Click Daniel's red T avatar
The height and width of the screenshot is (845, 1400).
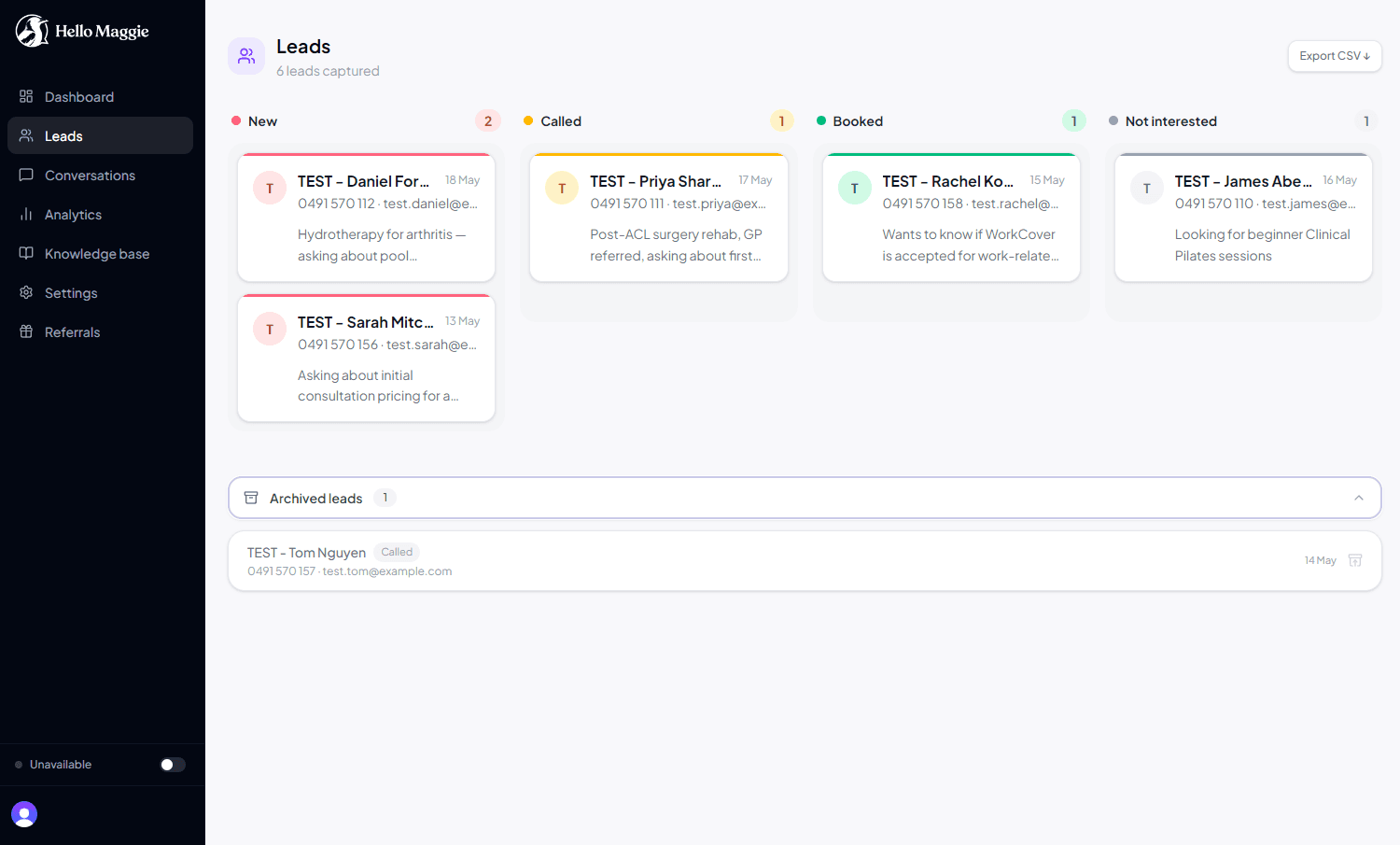(x=270, y=188)
